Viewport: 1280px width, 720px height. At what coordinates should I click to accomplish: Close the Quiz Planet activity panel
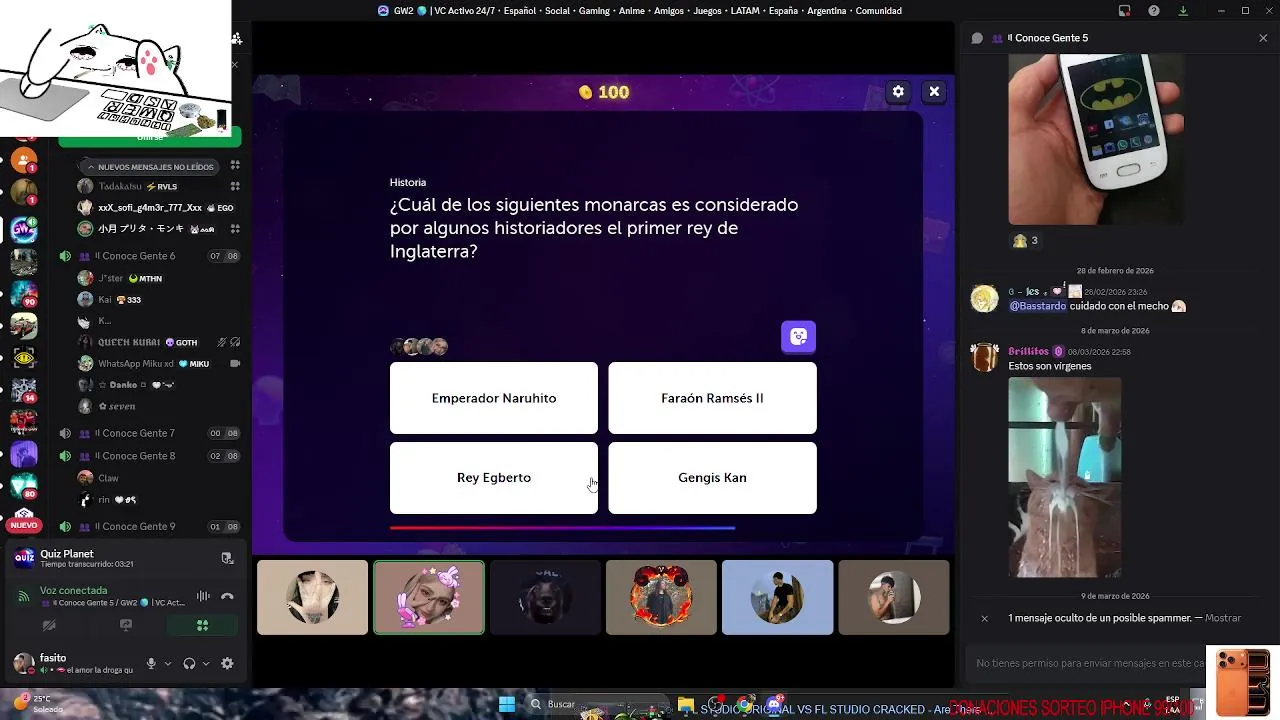[934, 91]
